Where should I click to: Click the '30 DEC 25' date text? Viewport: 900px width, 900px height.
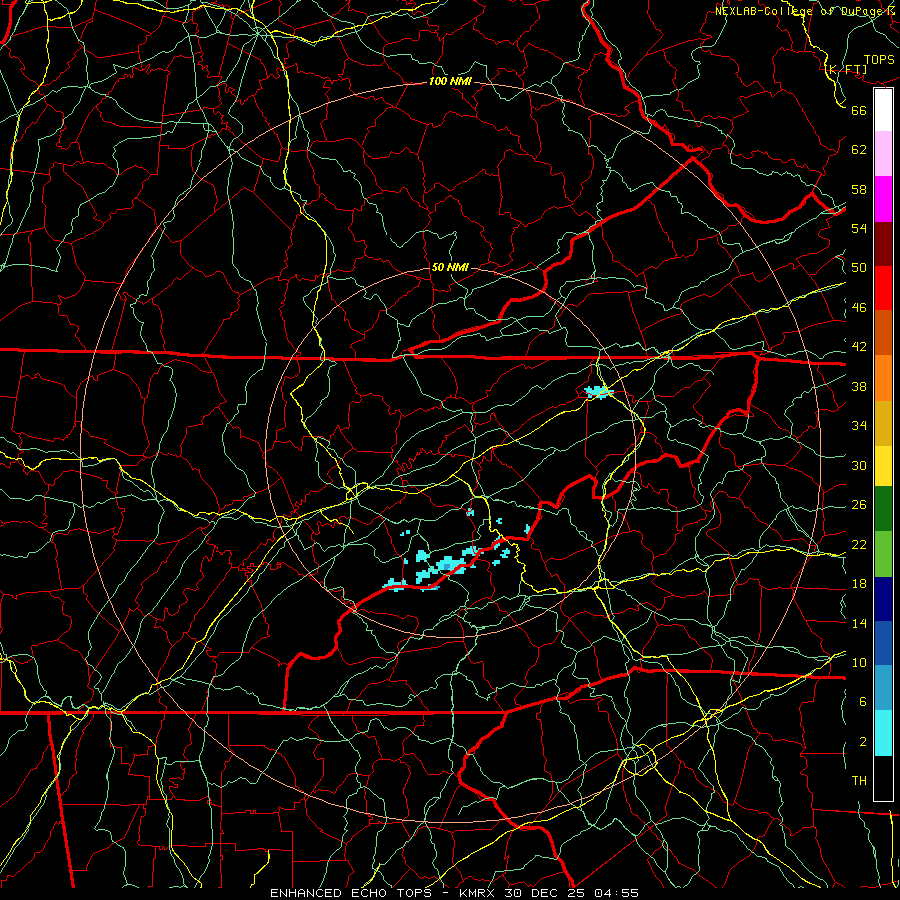544,893
